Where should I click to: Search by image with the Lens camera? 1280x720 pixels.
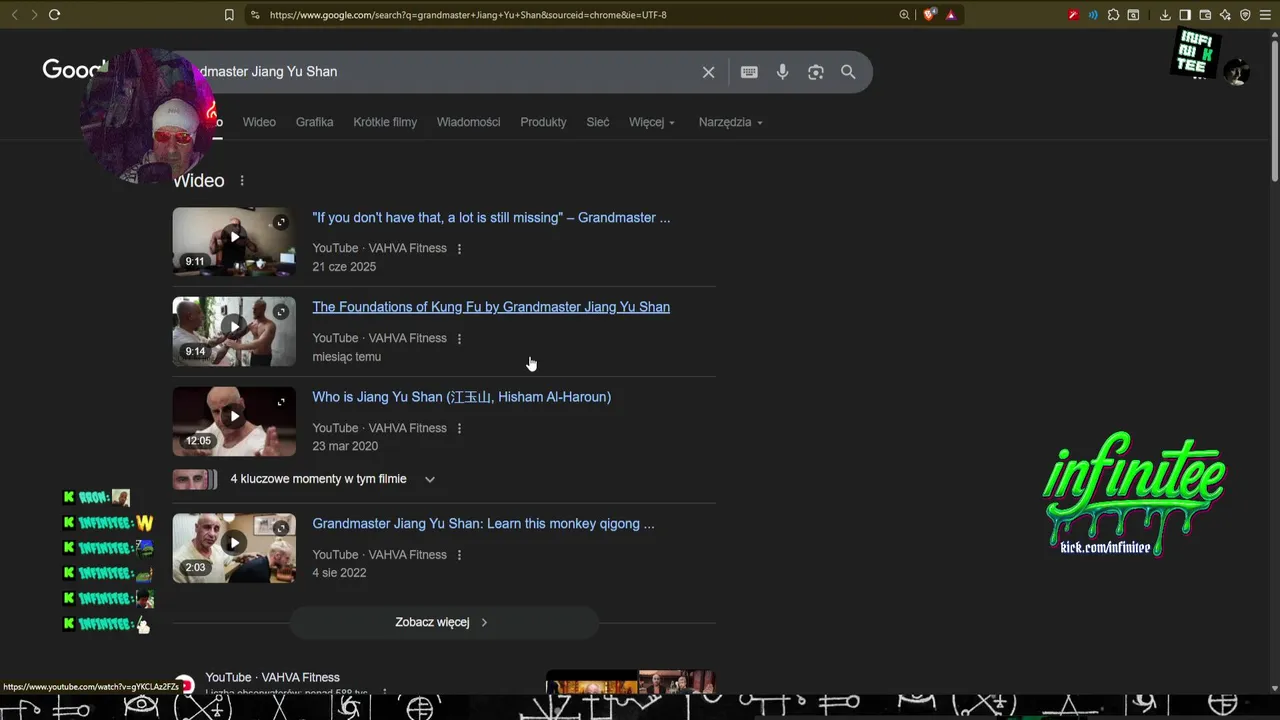point(816,72)
